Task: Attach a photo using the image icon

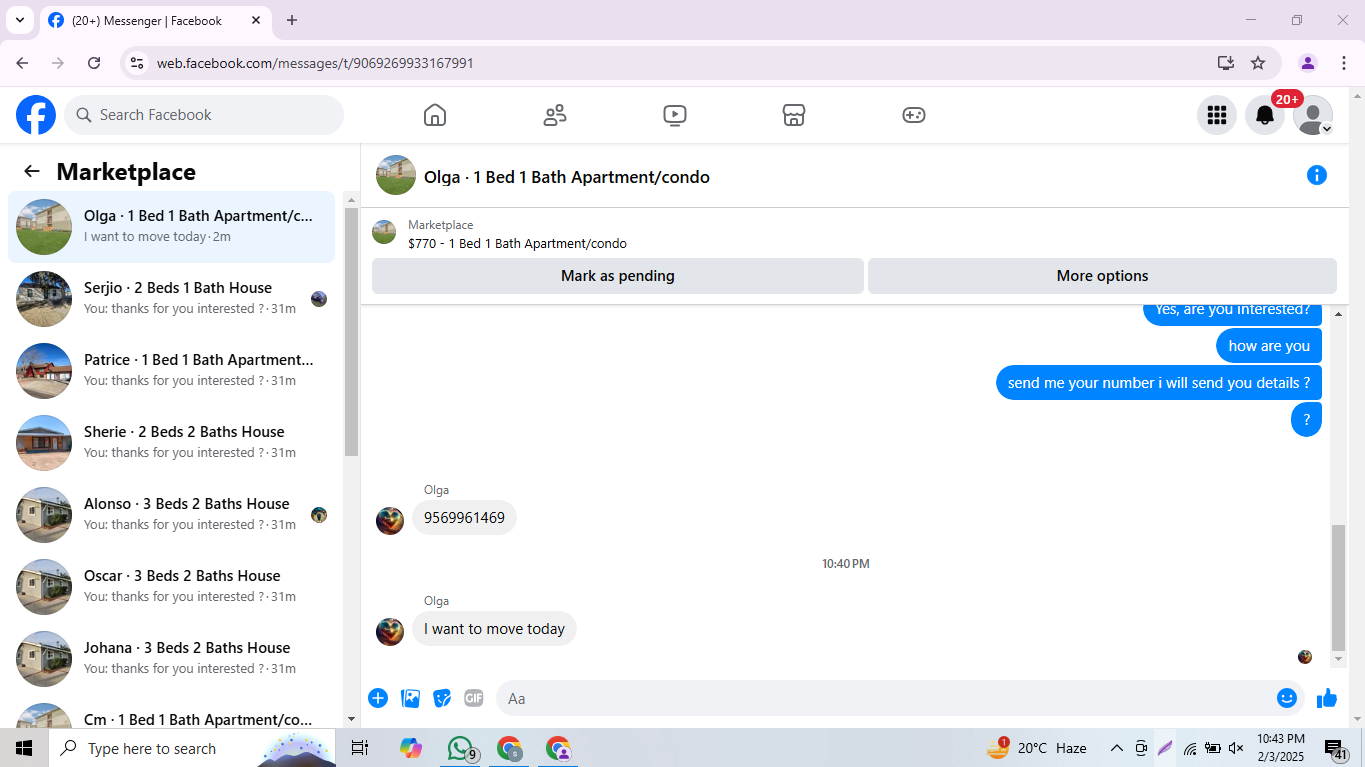Action: [410, 698]
